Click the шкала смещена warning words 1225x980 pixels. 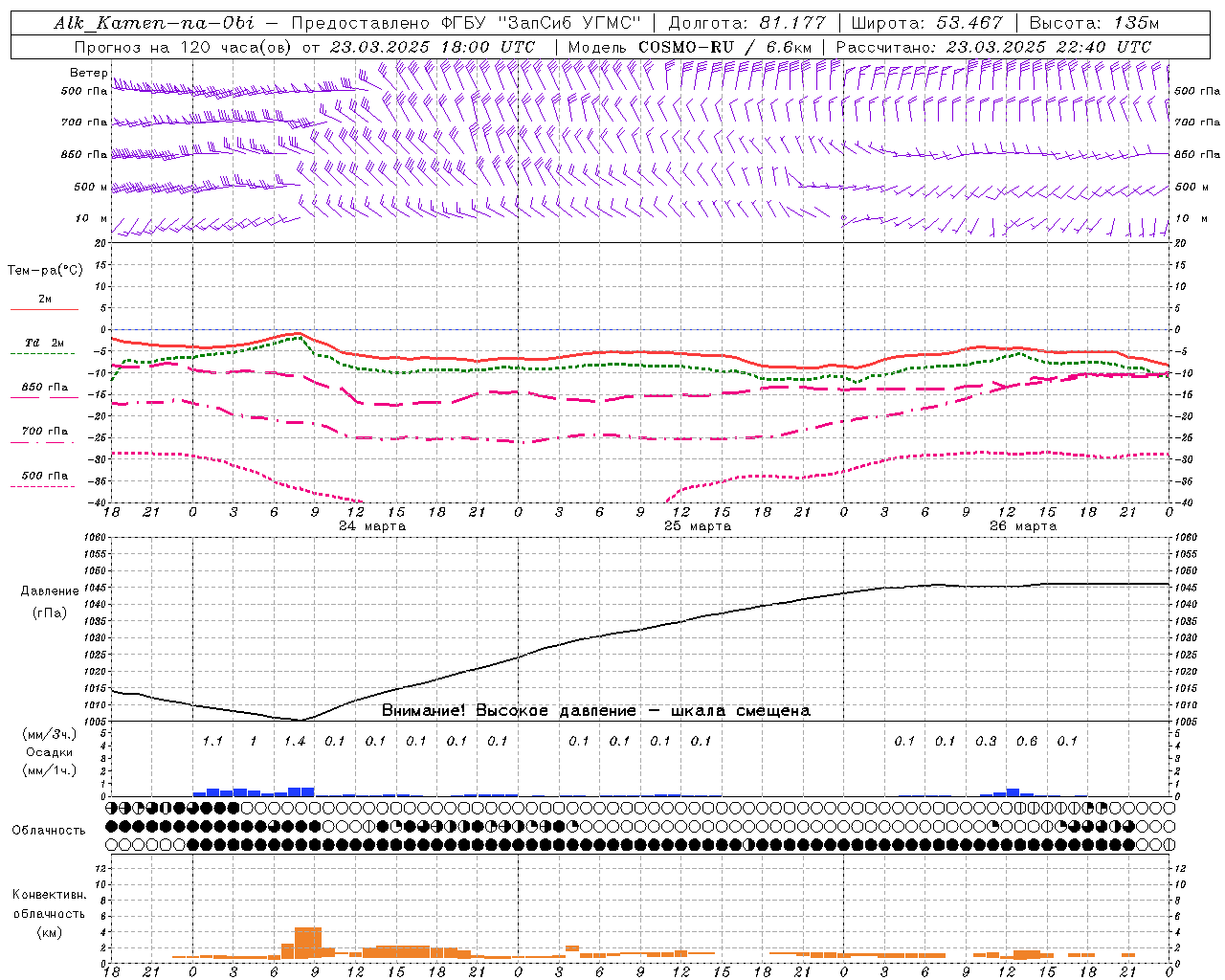741,711
